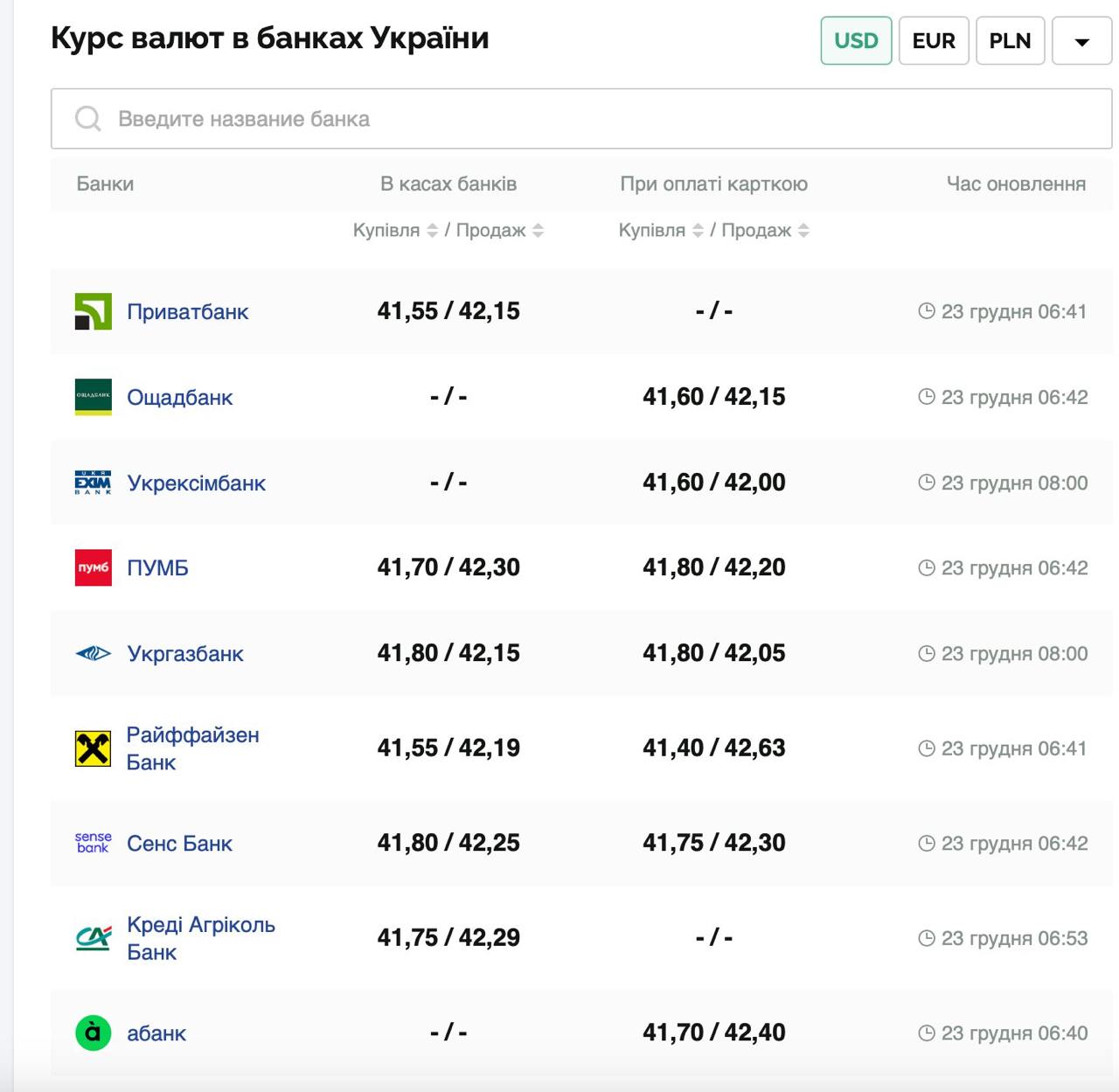Screen dimensions: 1119x1092
Task: Click the bank name search field
Action: (580, 119)
